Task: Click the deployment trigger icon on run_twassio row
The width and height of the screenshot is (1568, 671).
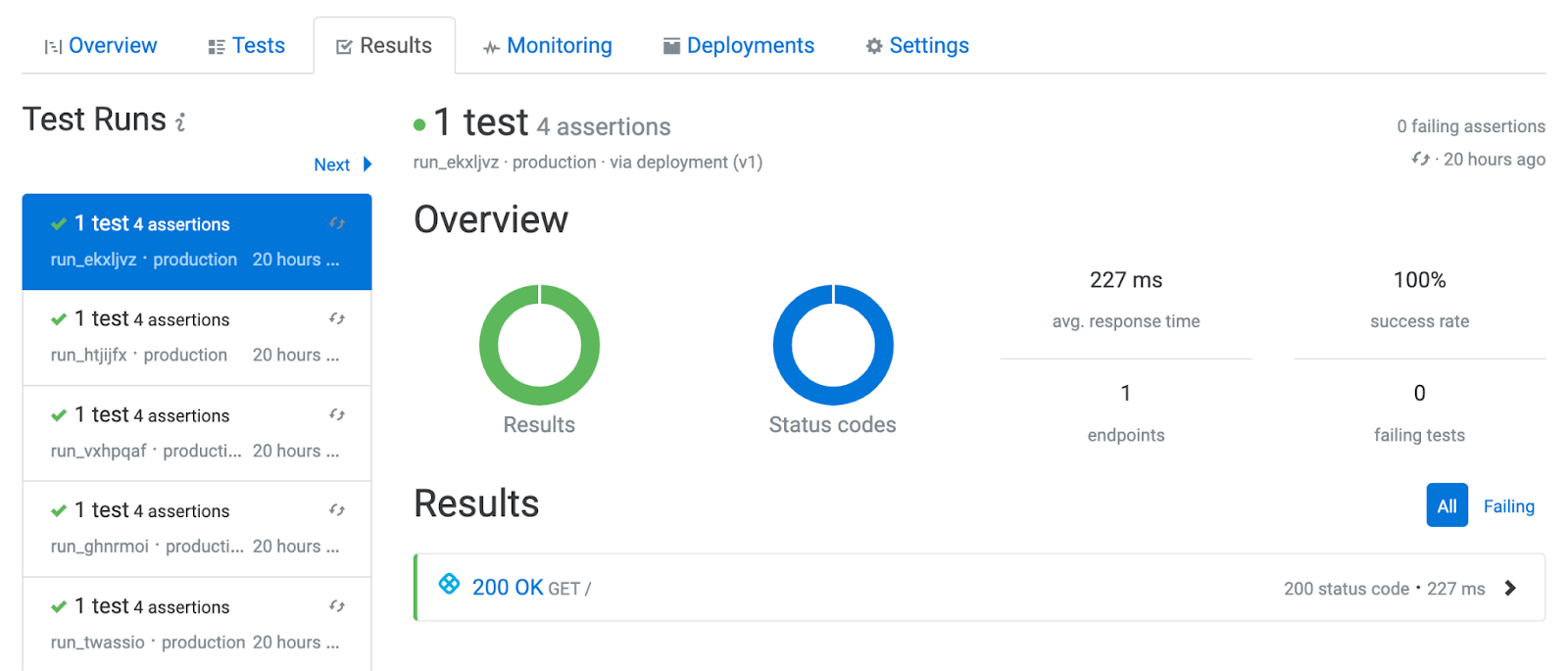Action: point(337,606)
